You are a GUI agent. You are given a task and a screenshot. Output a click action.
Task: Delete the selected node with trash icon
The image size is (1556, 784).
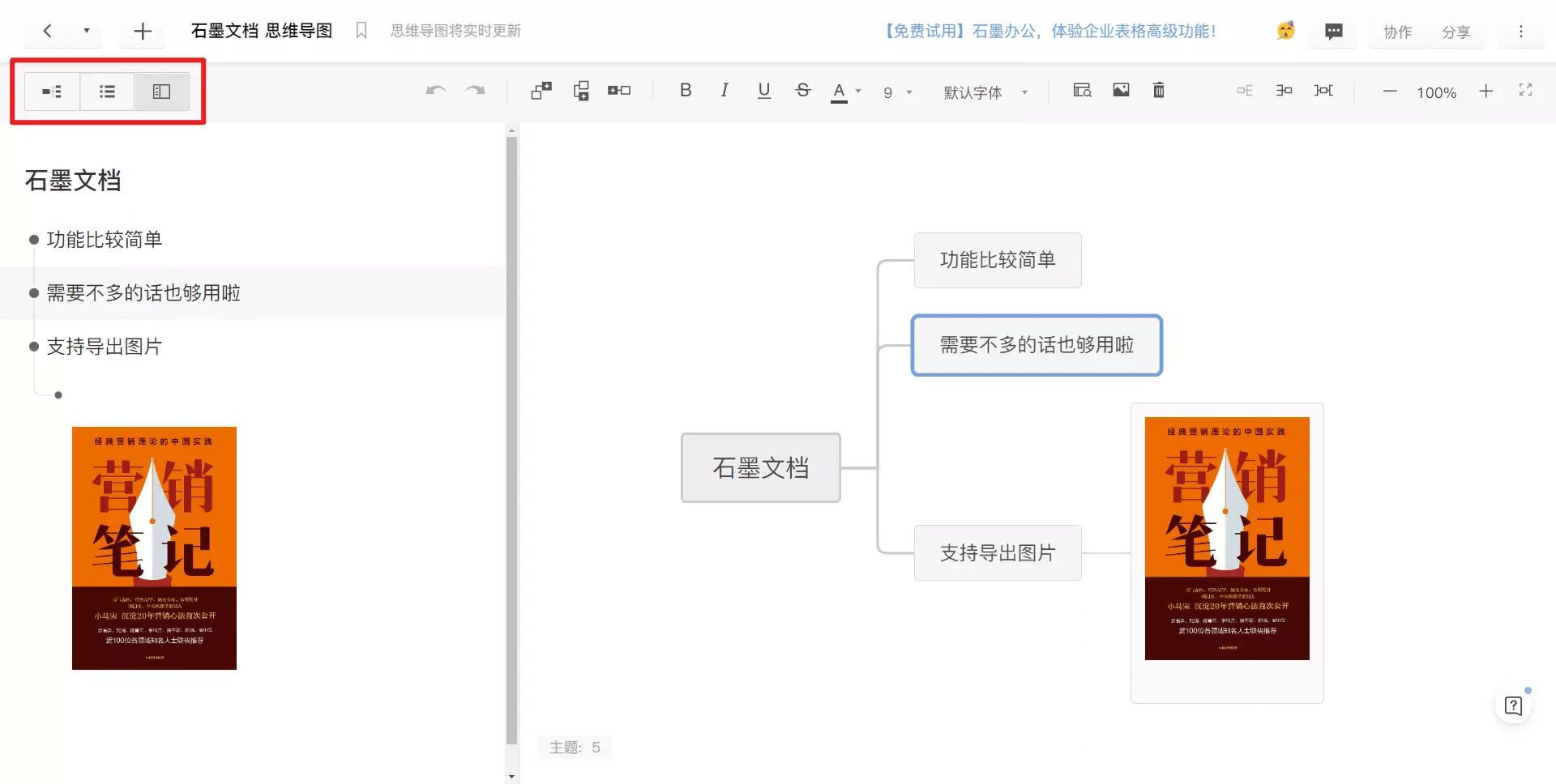tap(1158, 91)
